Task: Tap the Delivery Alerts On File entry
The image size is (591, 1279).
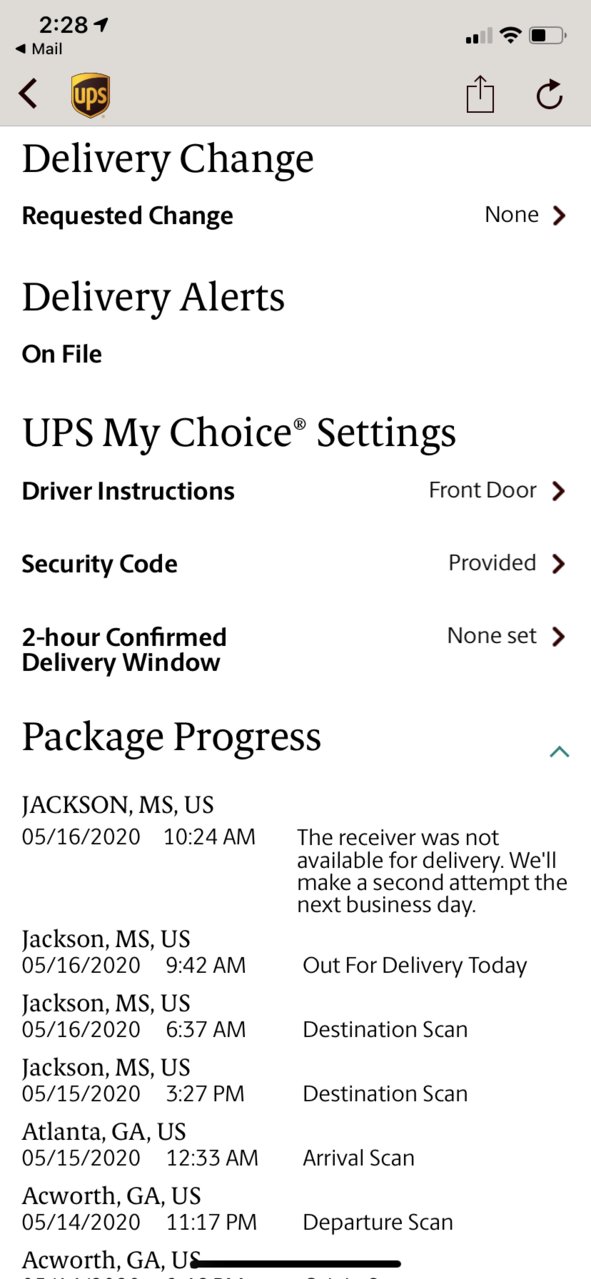Action: point(62,354)
